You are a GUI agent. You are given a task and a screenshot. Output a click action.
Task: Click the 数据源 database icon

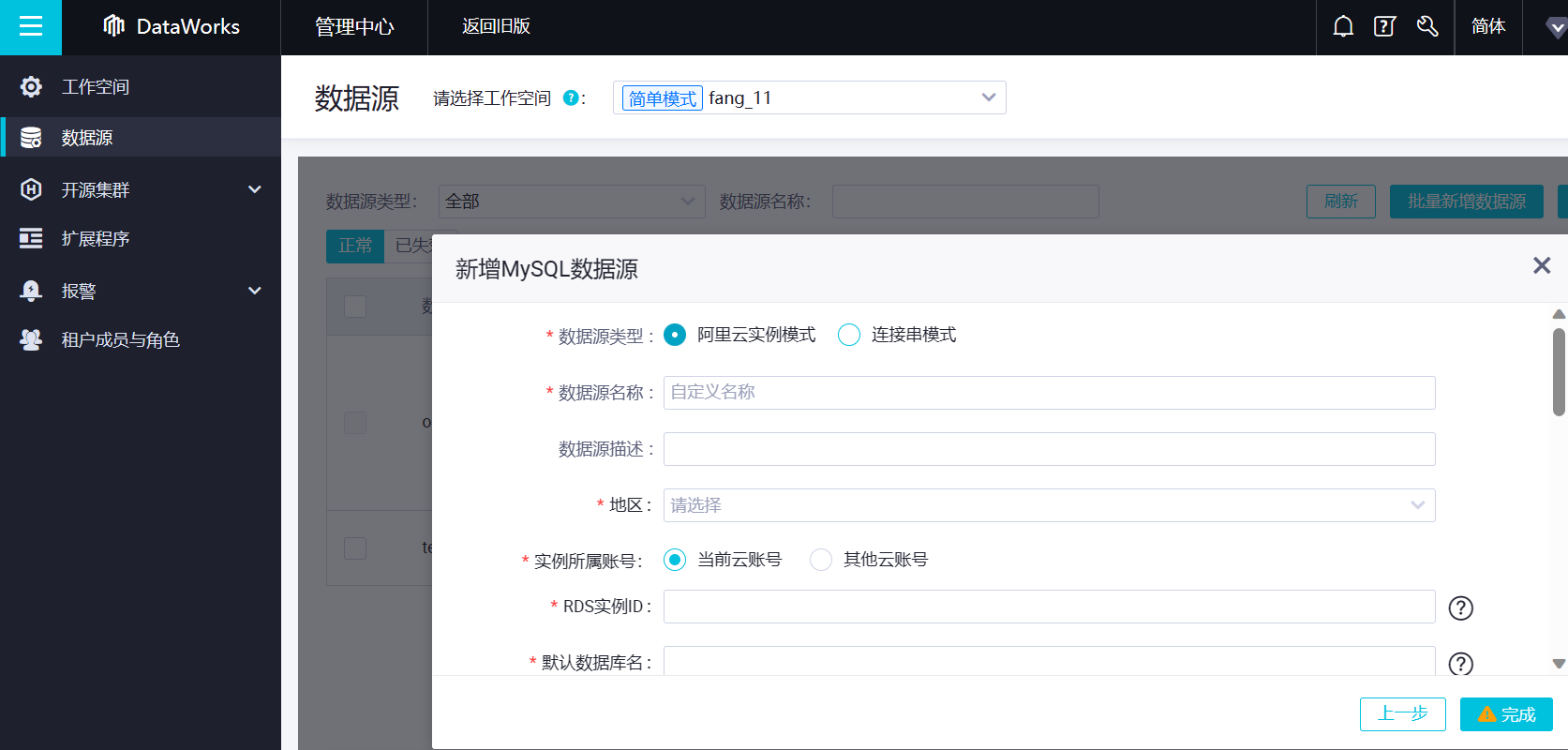[x=31, y=137]
